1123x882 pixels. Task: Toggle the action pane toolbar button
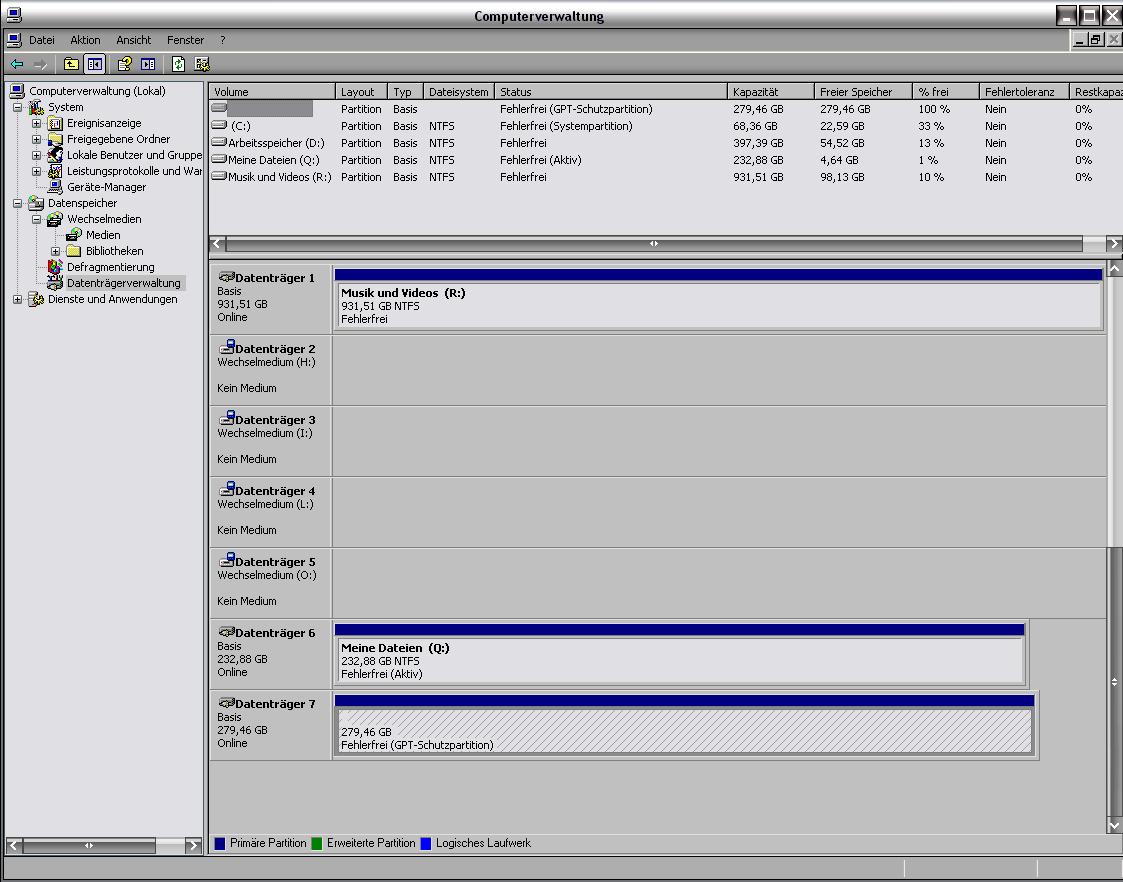click(148, 64)
